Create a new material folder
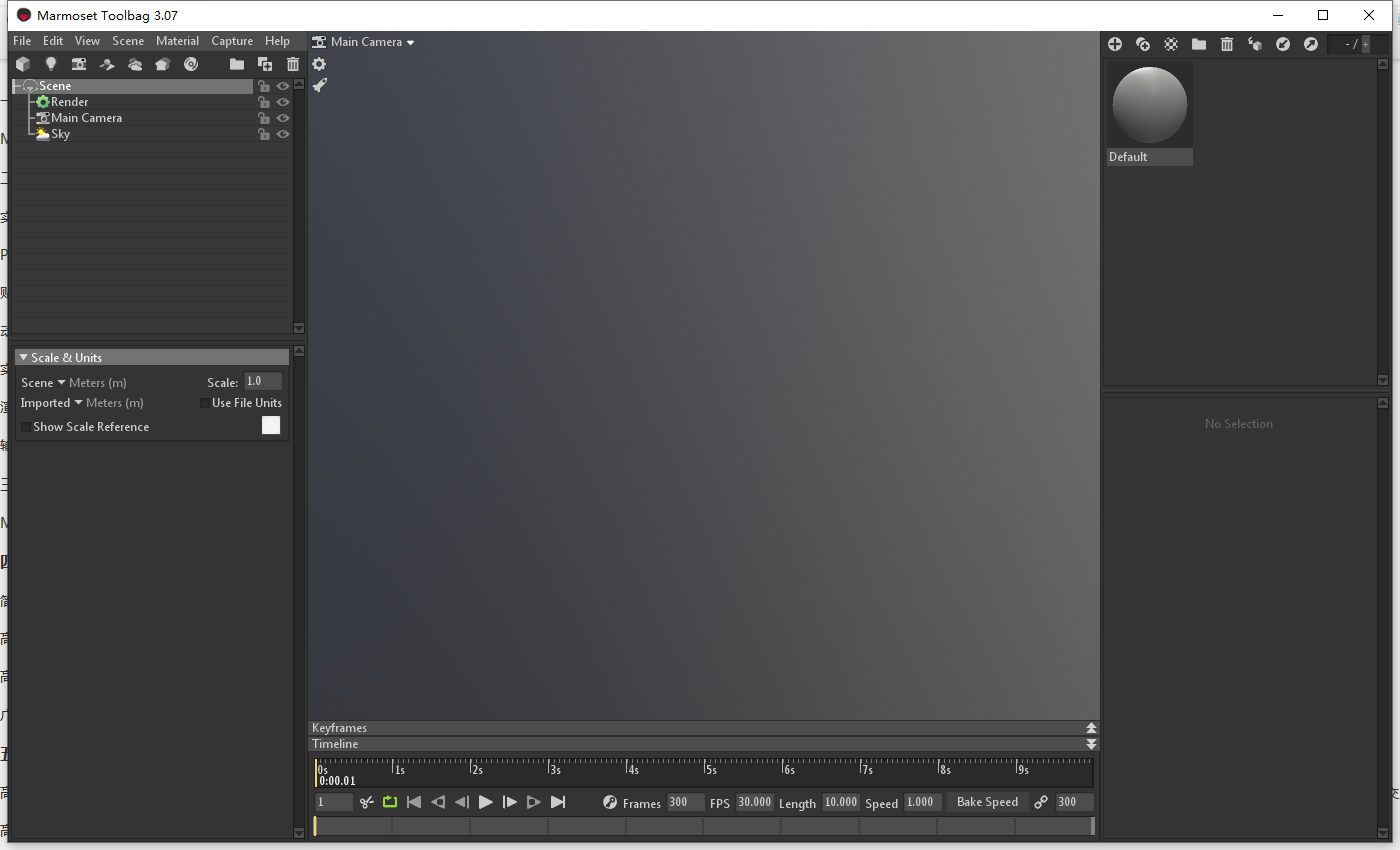 coord(1199,44)
